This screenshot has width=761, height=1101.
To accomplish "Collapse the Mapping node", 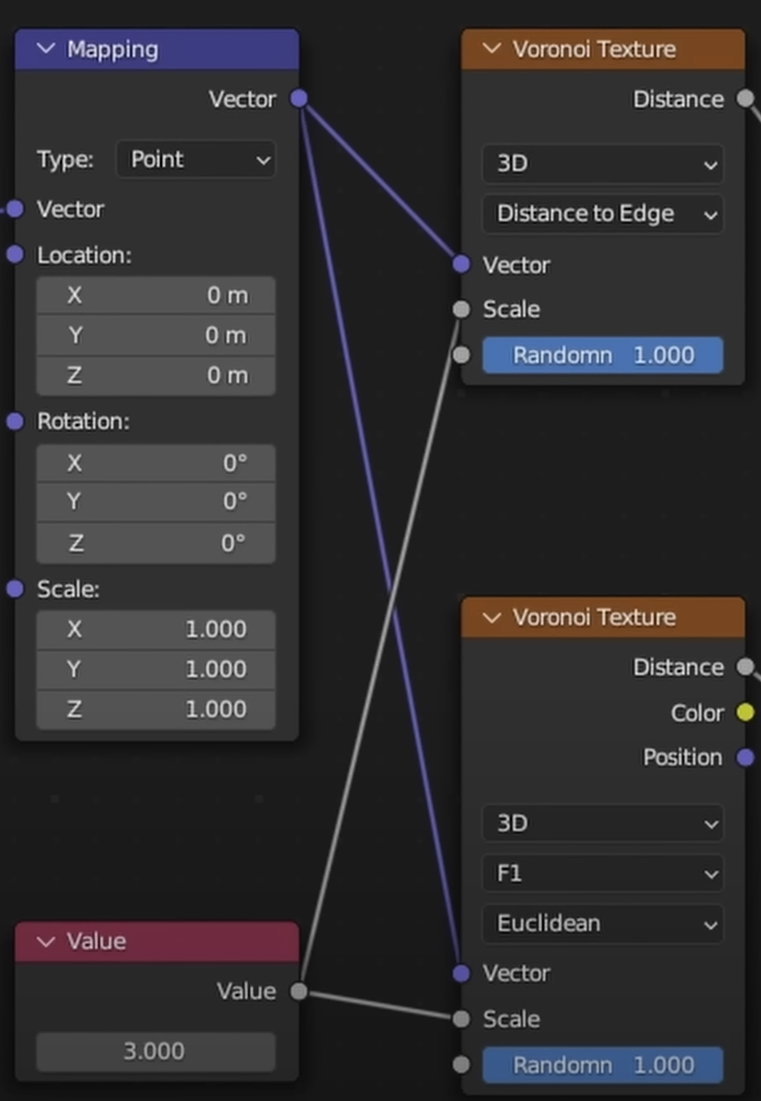I will click(x=45, y=49).
